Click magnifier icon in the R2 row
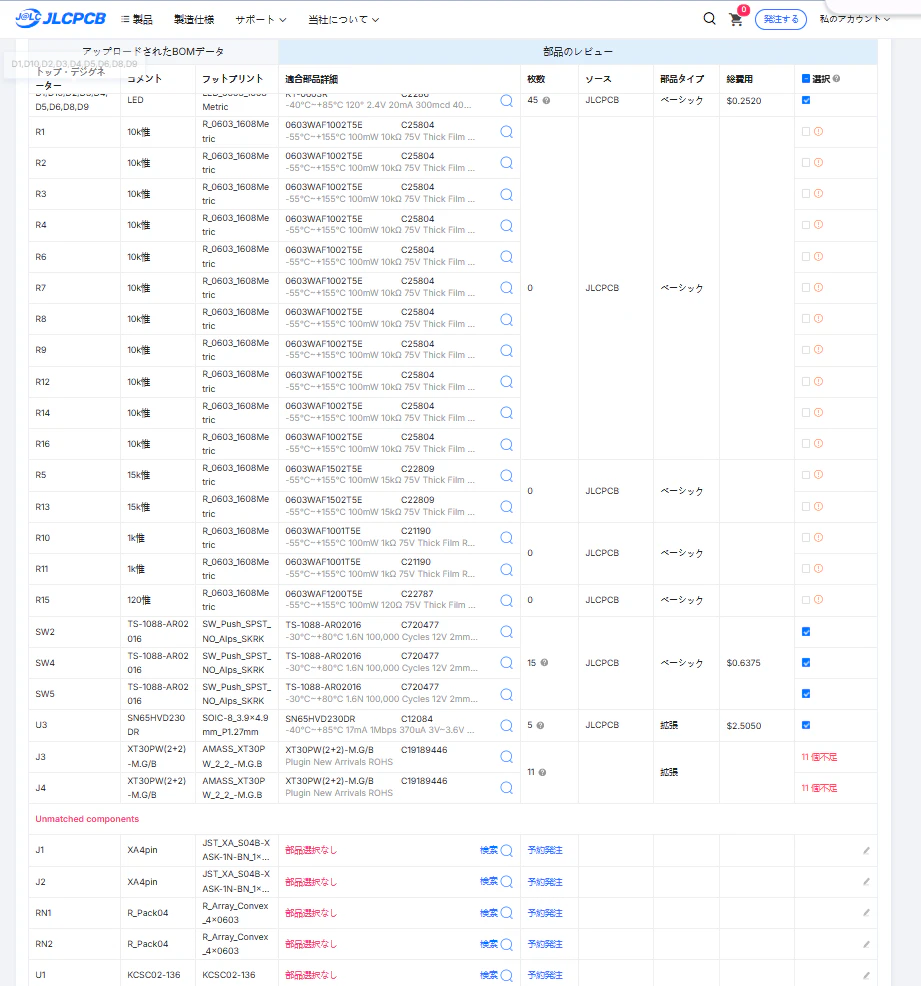Image resolution: width=921 pixels, height=986 pixels. (507, 162)
